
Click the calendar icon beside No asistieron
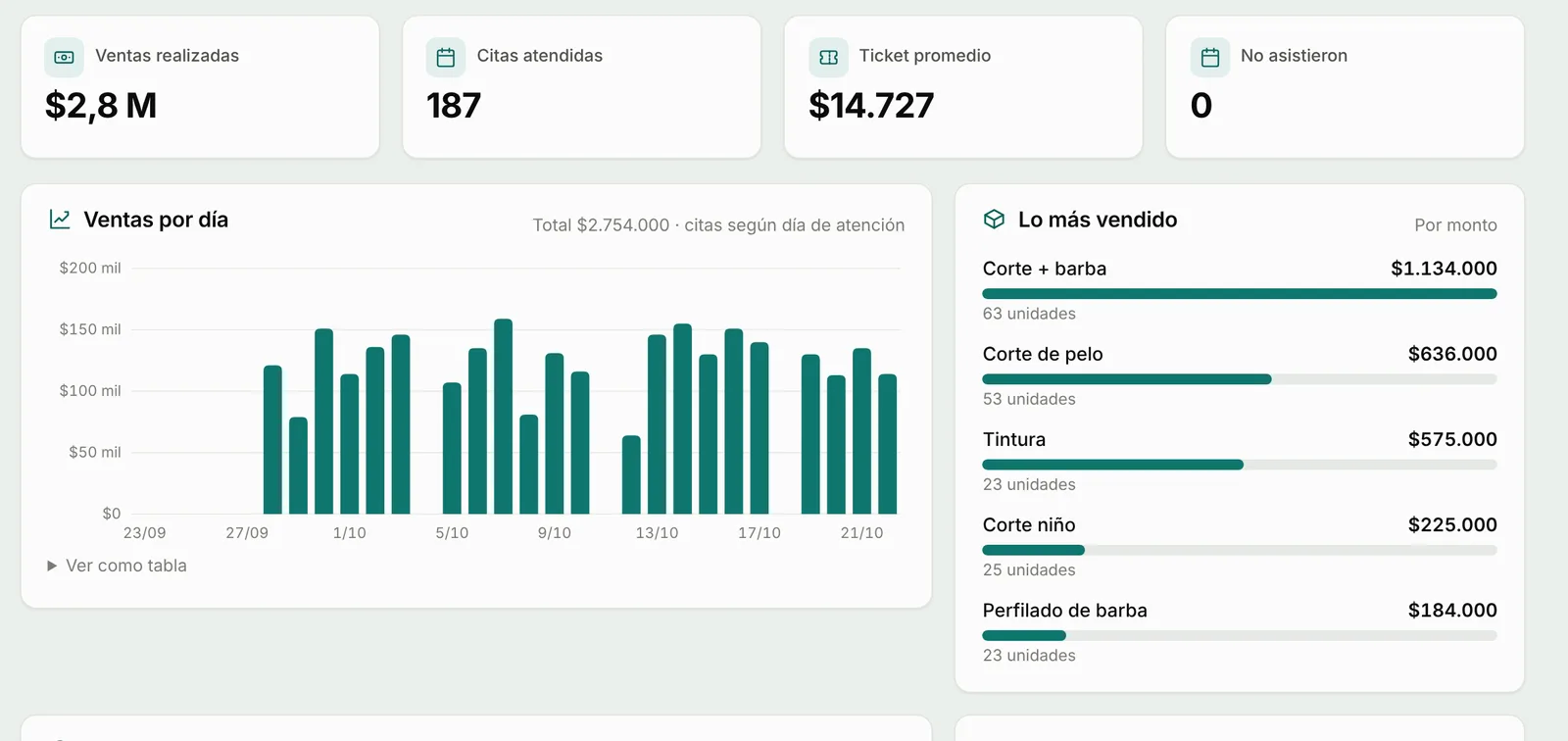1210,58
